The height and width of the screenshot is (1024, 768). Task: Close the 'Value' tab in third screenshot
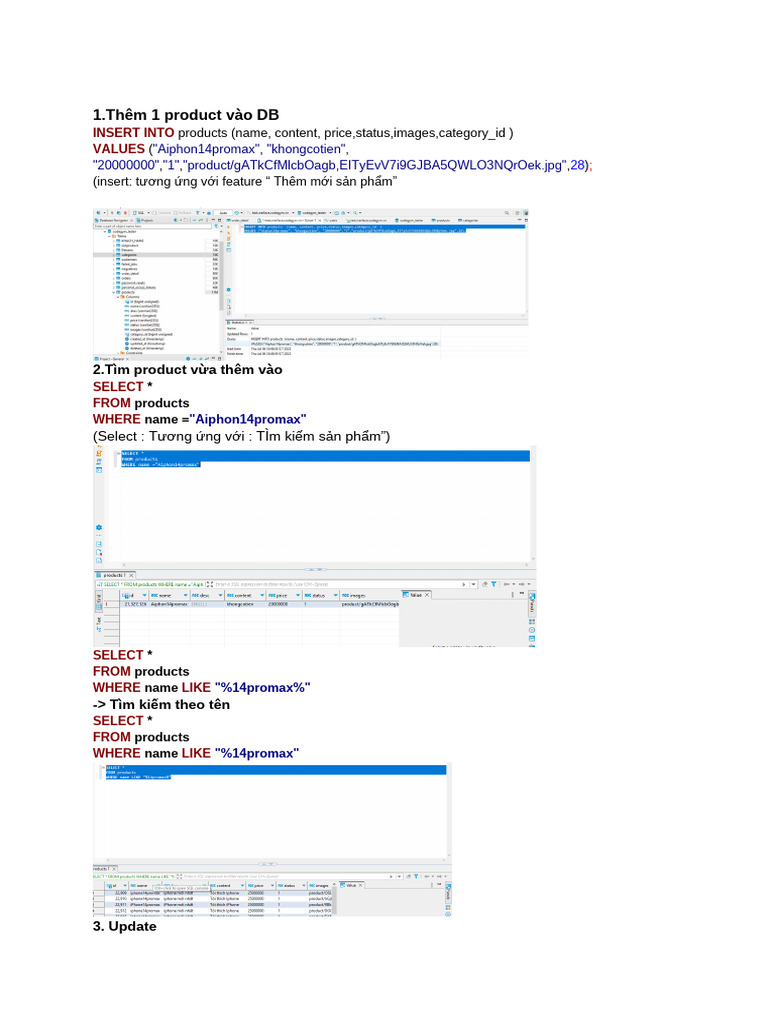pos(360,885)
